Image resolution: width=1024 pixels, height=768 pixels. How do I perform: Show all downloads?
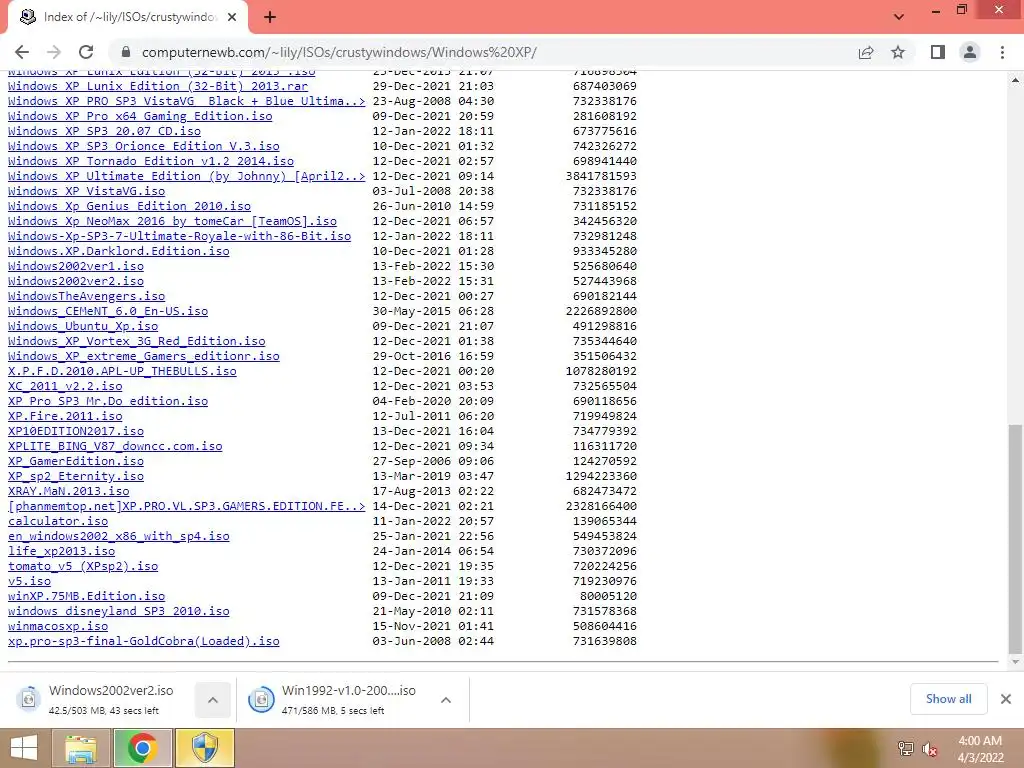(948, 699)
